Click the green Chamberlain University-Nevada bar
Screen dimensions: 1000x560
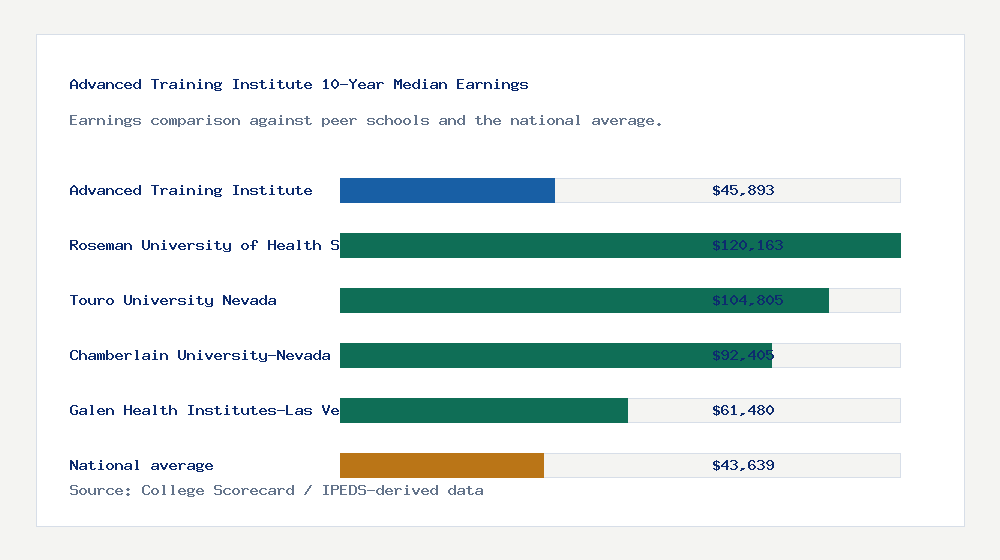[555, 355]
